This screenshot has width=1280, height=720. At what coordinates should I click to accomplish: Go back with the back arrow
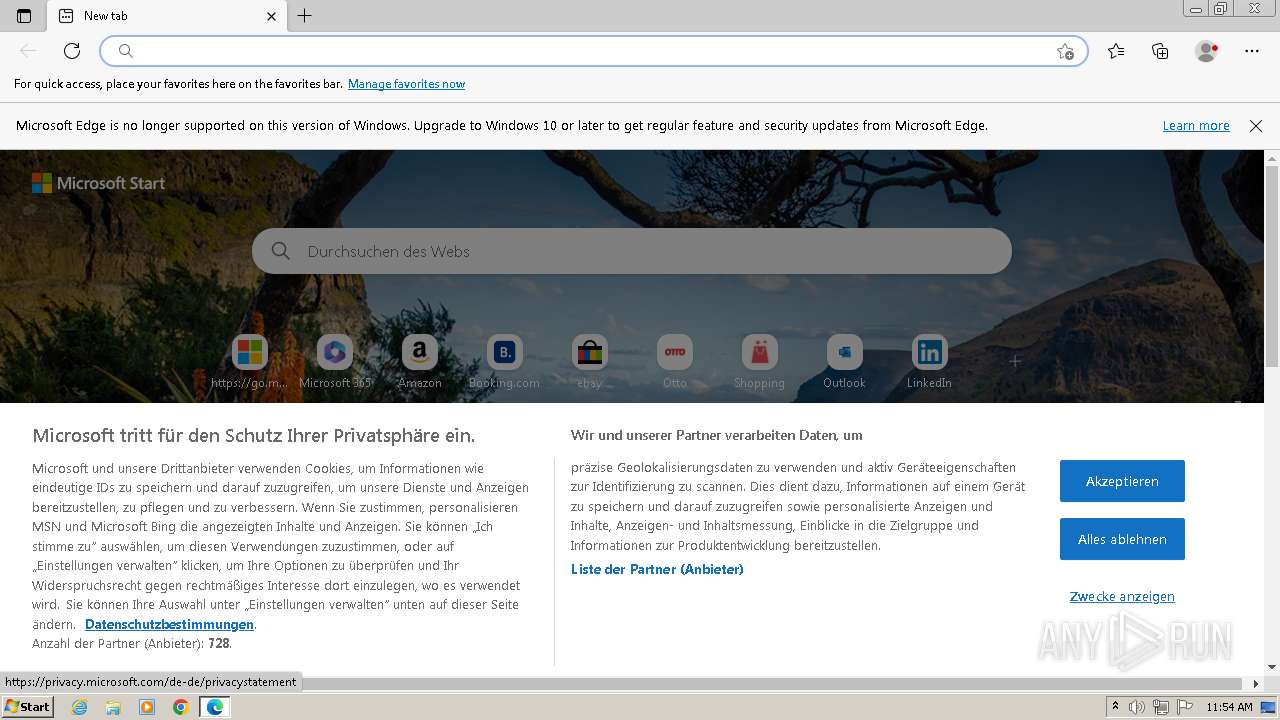[x=28, y=51]
